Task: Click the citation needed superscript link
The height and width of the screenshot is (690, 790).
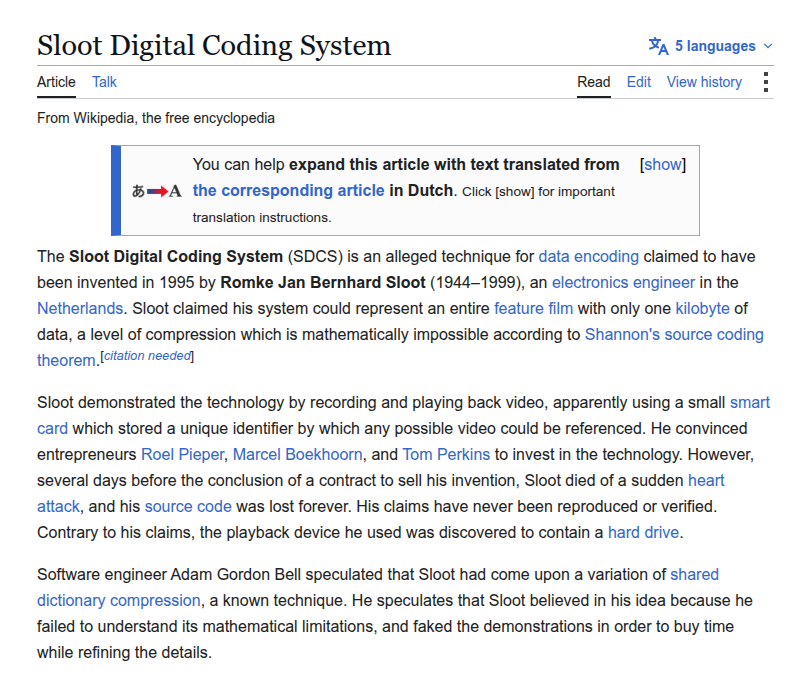Action: [x=147, y=356]
